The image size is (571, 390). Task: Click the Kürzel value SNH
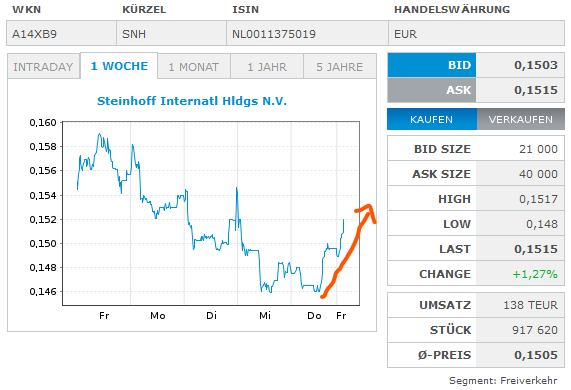[134, 34]
